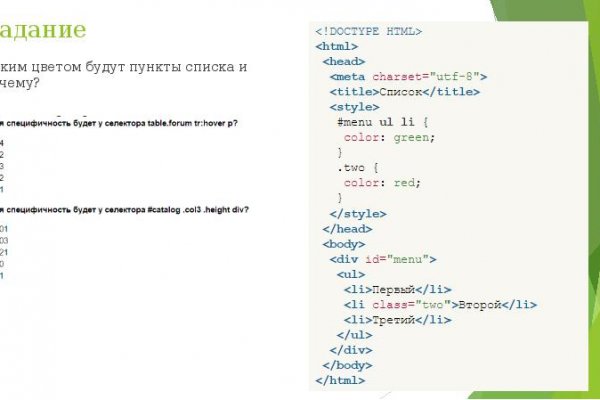
Task: Click the color: red declaration
Action: [x=382, y=183]
